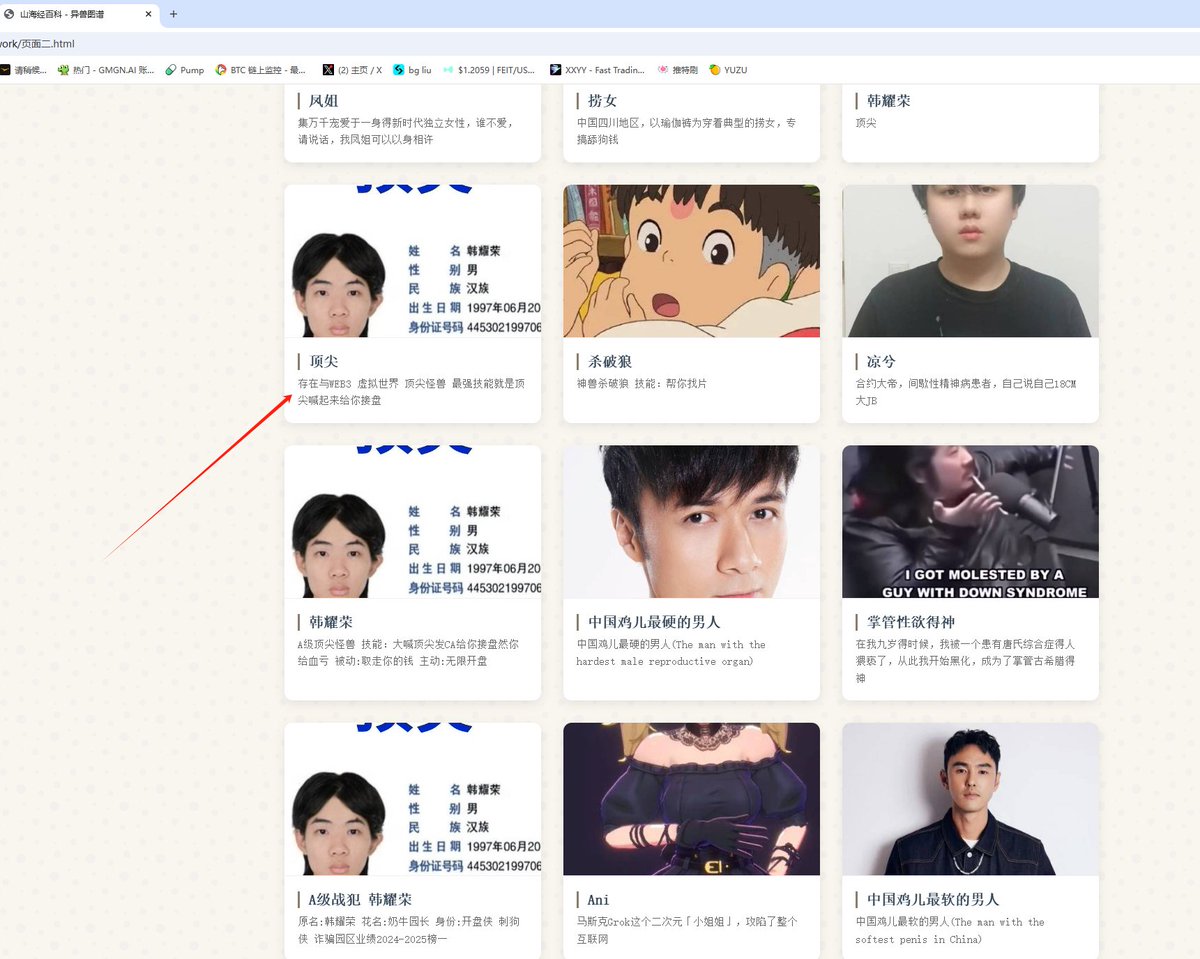
Task: Open the 热门 - GMGN.AI bookmark
Action: pyautogui.click(x=106, y=70)
